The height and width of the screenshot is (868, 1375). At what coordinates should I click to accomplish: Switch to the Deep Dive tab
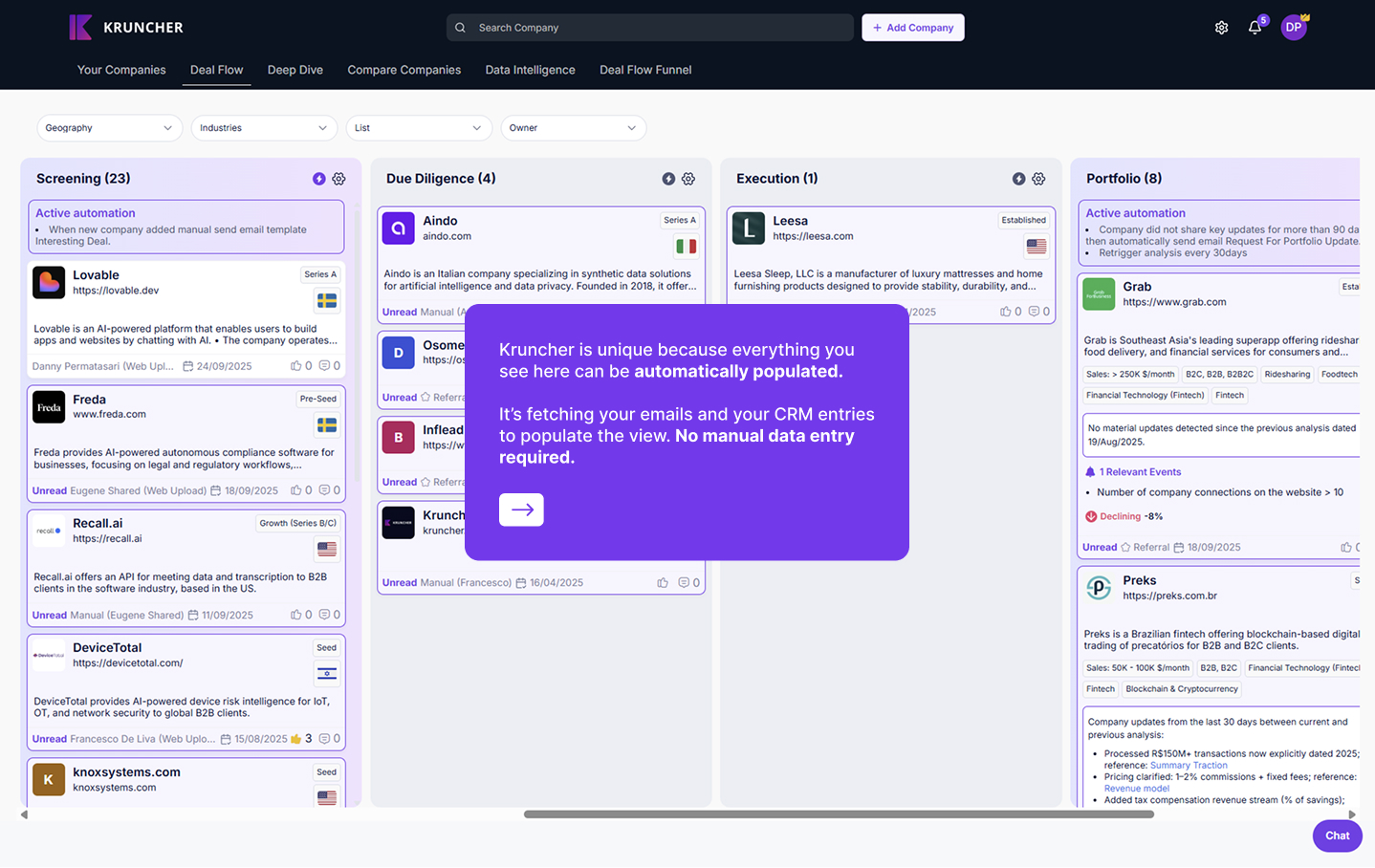pyautogui.click(x=295, y=70)
